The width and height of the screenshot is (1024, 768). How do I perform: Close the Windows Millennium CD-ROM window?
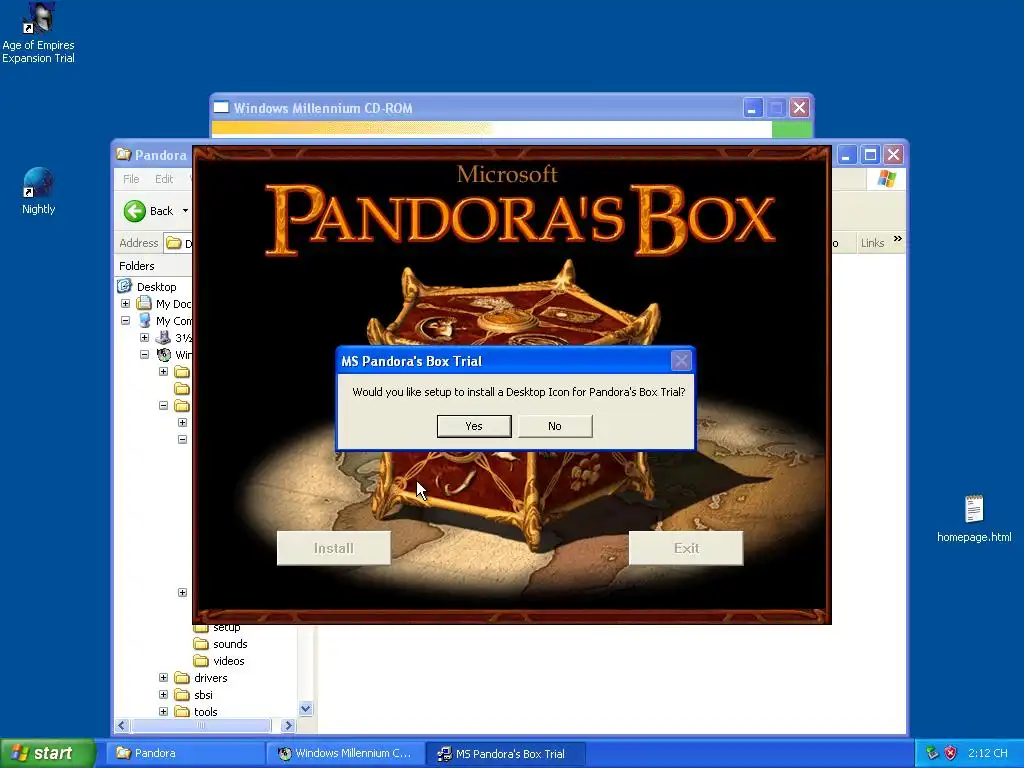coord(799,108)
